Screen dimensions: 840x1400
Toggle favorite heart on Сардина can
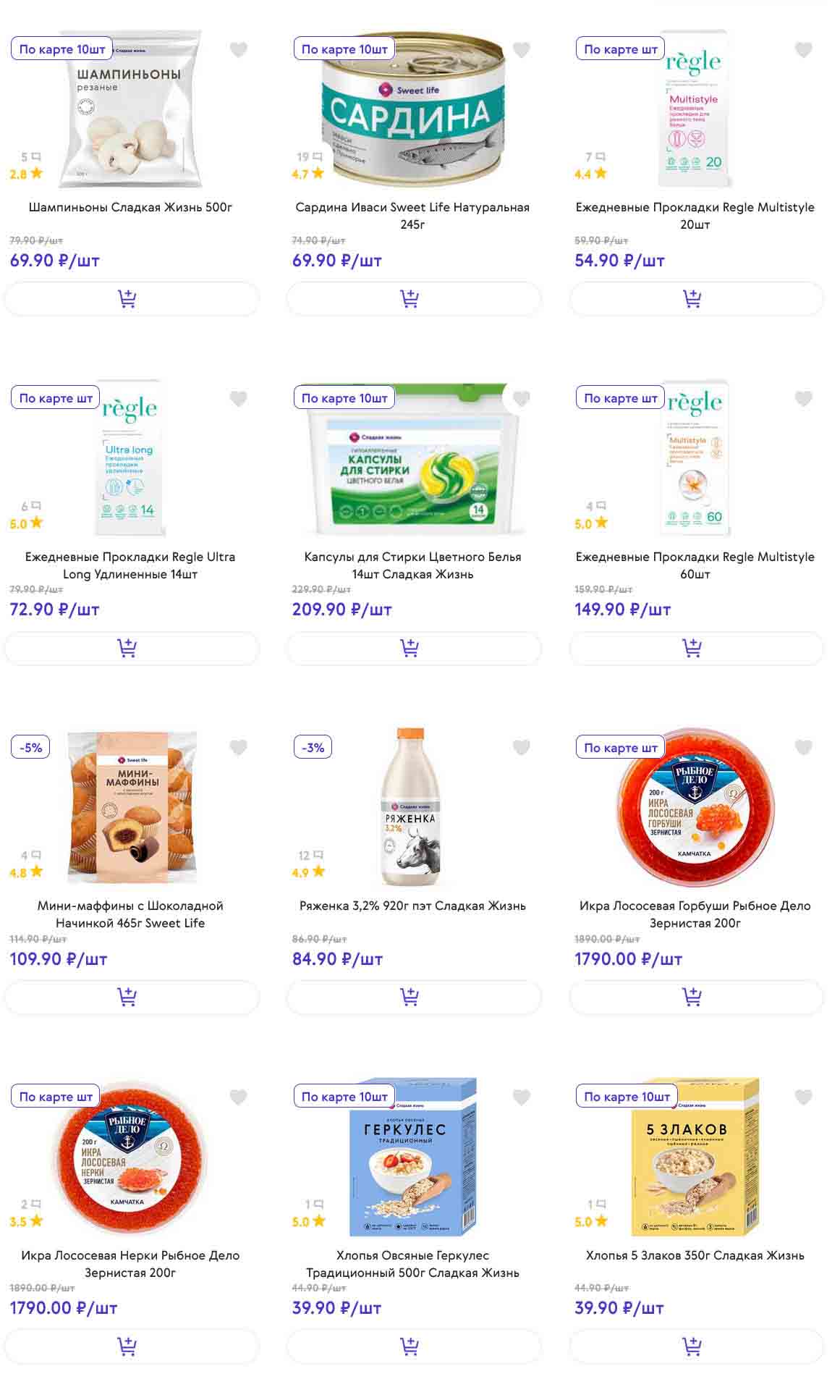tap(521, 50)
